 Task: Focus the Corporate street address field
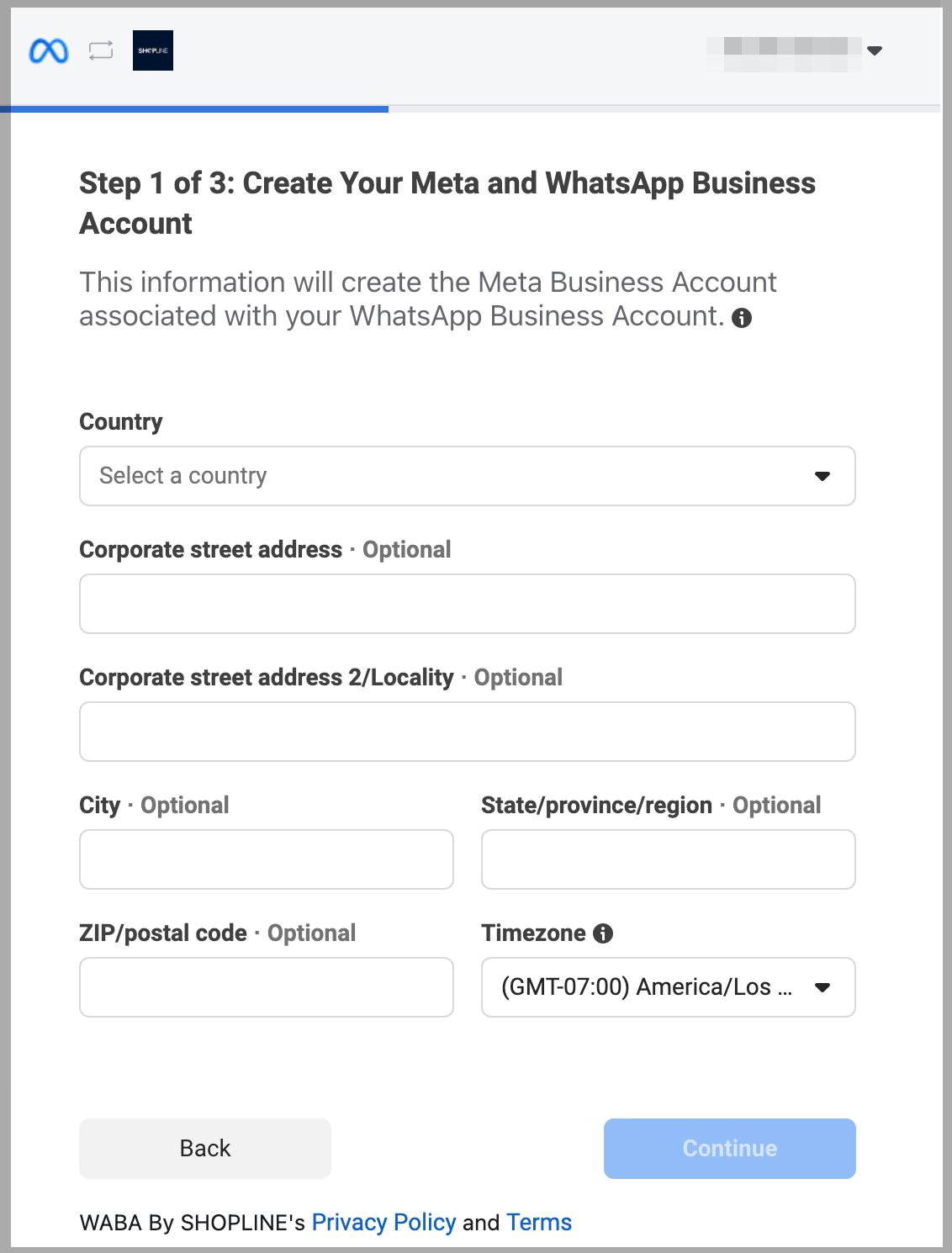468,604
